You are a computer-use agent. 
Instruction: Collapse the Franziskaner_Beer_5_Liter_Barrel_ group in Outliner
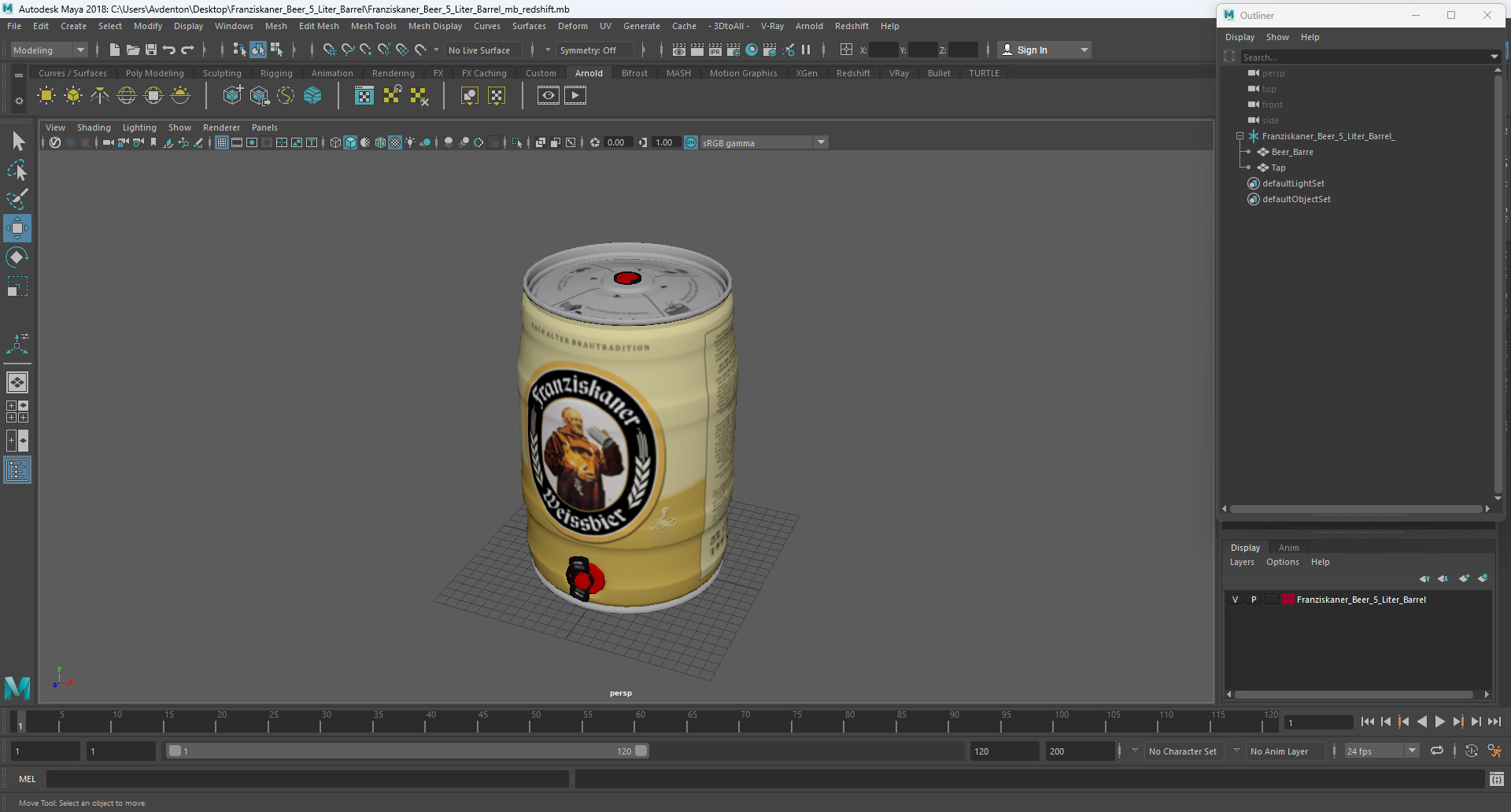click(1240, 136)
